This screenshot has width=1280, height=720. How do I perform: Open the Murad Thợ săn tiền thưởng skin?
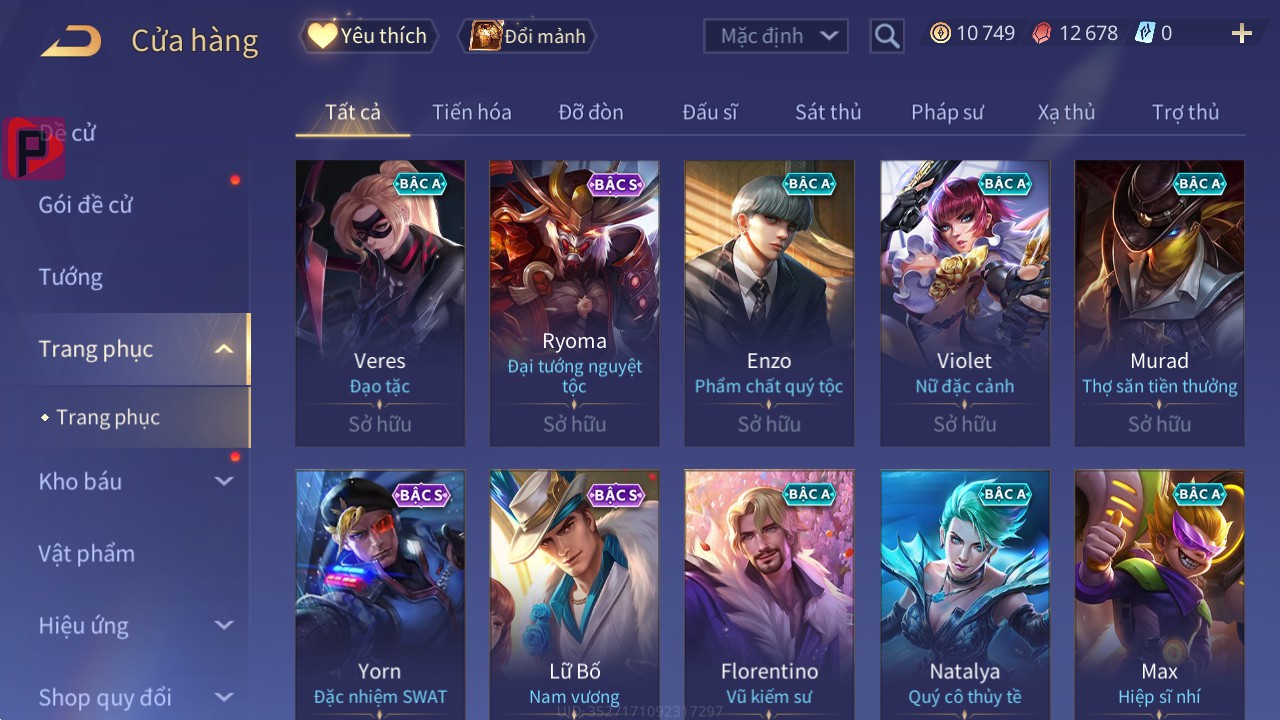coord(1160,303)
